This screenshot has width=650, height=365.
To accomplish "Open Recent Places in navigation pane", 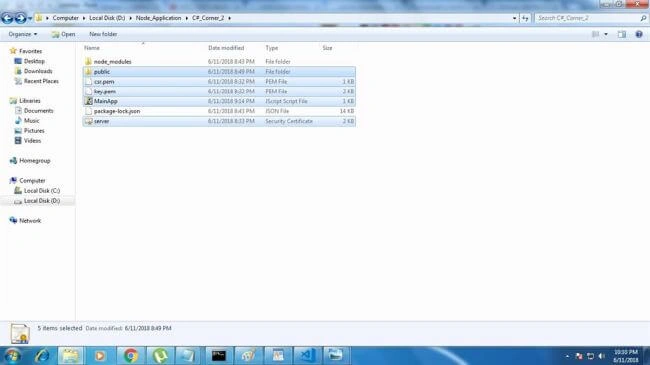I will 41,81.
